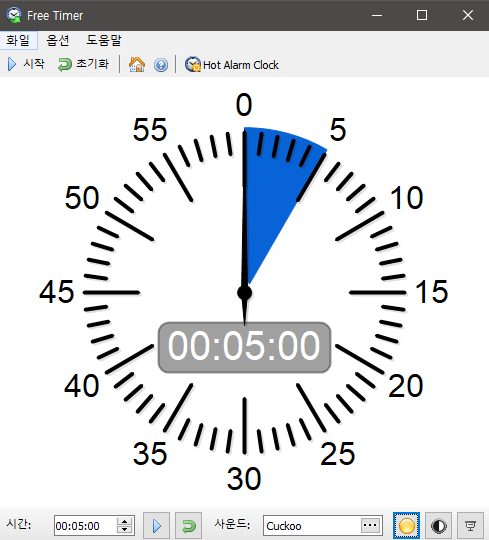The width and height of the screenshot is (489, 540).
Task: Toggle the half-circle contrast mode button
Action: [438, 526]
